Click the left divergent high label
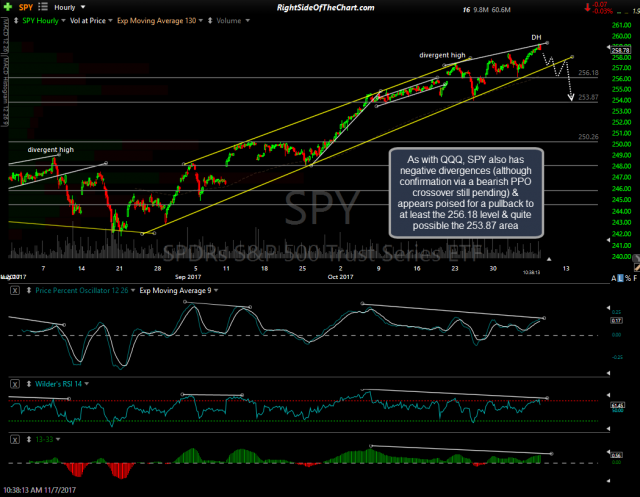The width and height of the screenshot is (640, 497). click(x=51, y=150)
